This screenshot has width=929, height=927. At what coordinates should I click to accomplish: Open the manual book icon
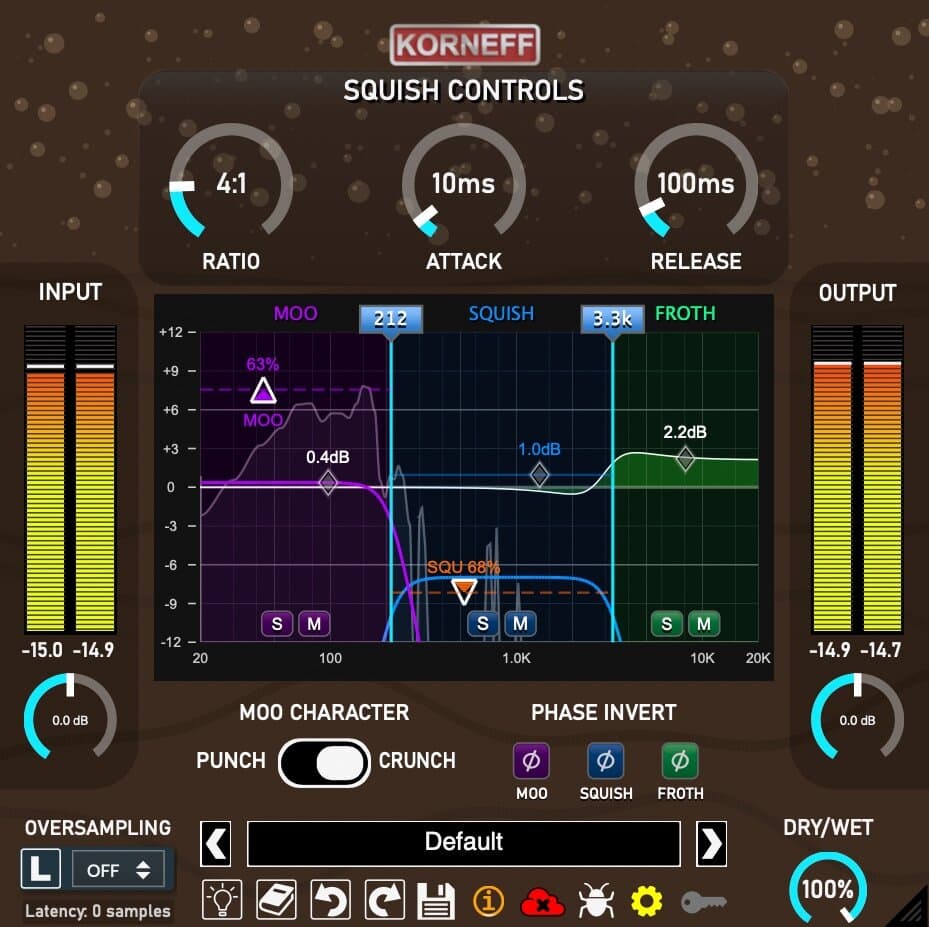(273, 900)
